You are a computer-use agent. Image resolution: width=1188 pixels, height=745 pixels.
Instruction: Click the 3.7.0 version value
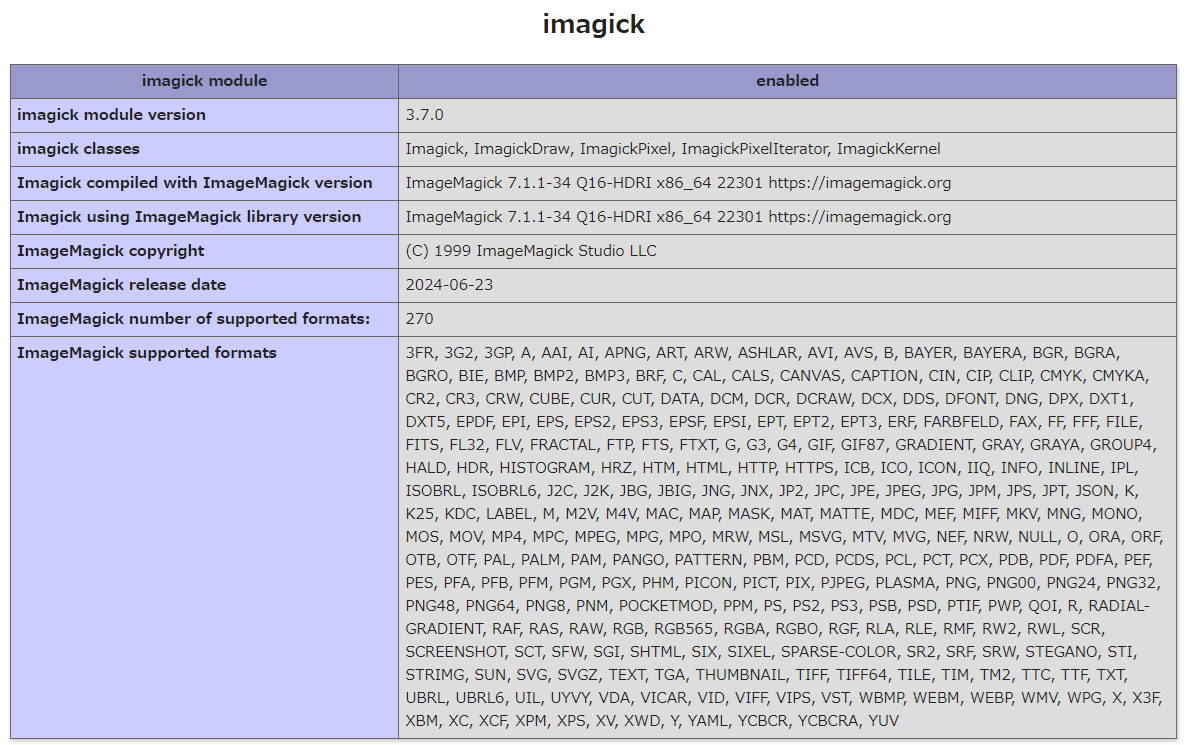(x=424, y=115)
